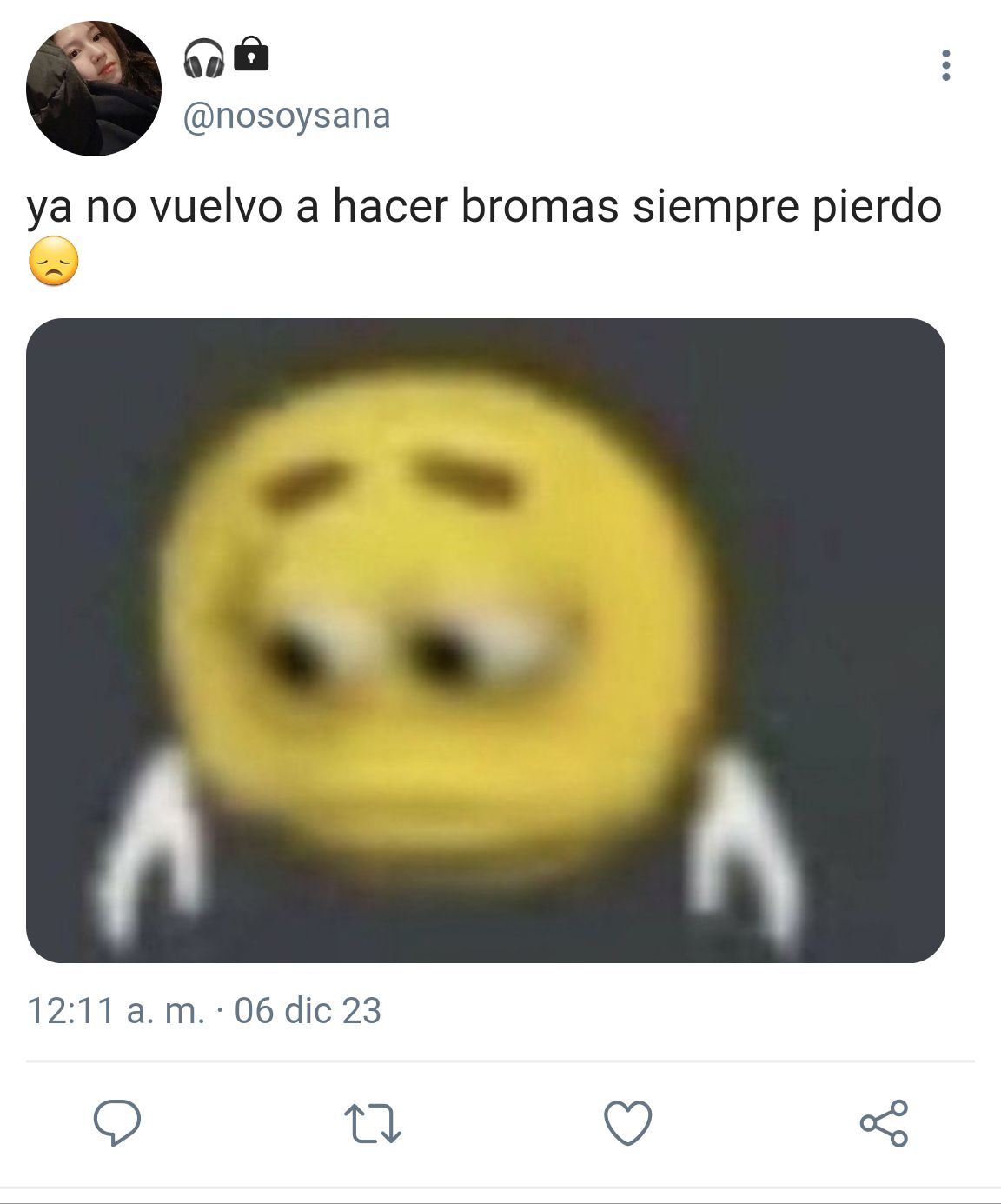Click the lock emoji beside headphones

pyautogui.click(x=252, y=55)
